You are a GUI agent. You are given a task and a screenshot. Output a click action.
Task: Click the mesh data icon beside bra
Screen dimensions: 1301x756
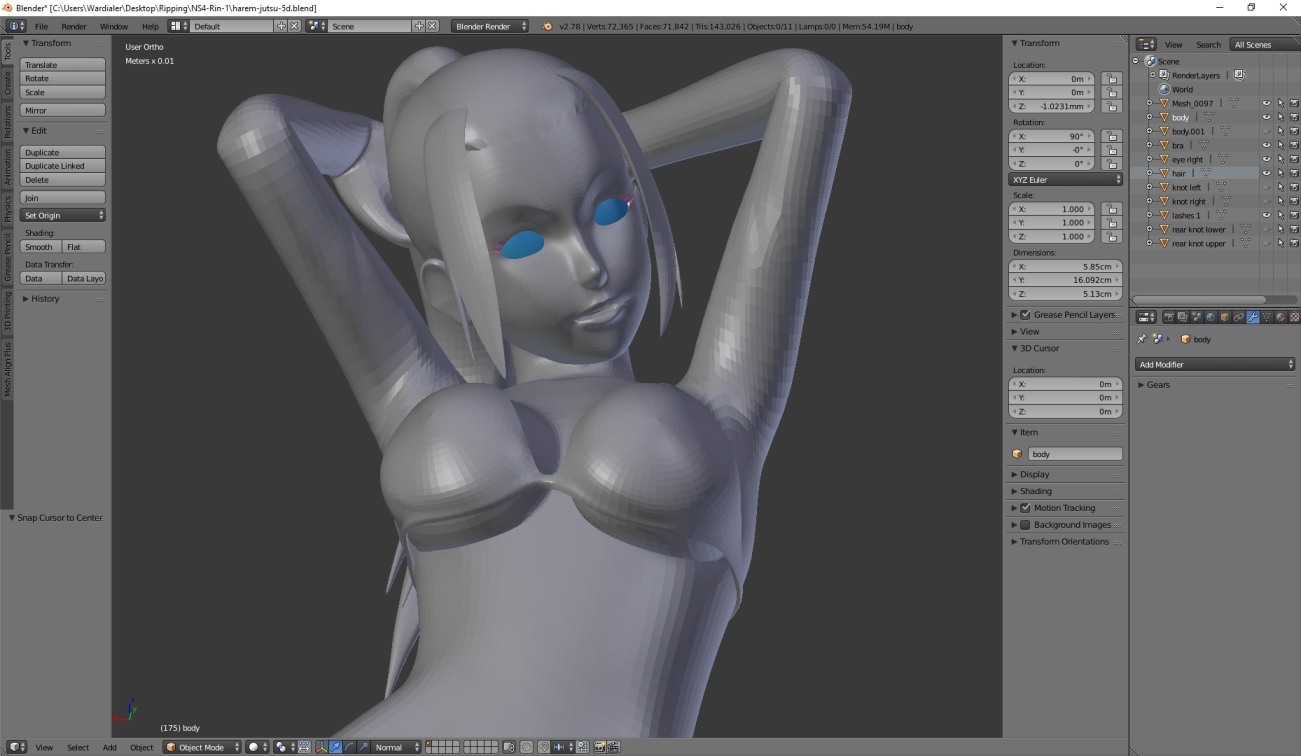[1204, 145]
